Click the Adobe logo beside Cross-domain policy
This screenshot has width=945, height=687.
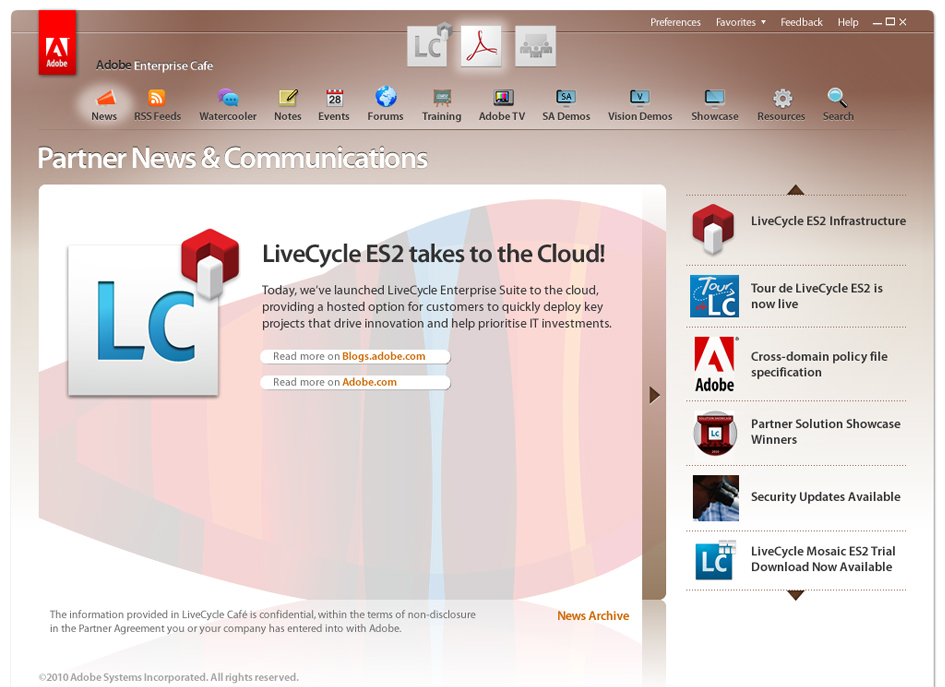click(715, 365)
